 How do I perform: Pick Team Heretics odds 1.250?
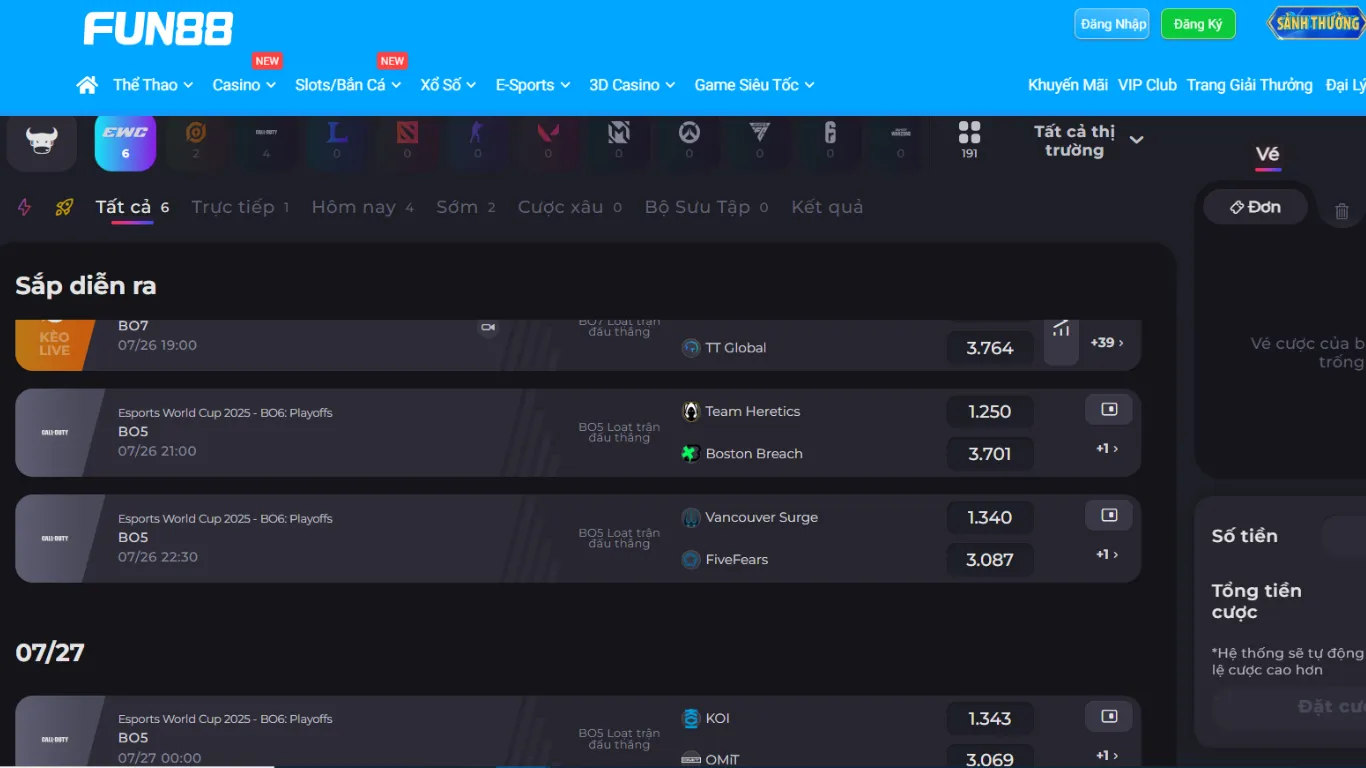[x=989, y=412]
